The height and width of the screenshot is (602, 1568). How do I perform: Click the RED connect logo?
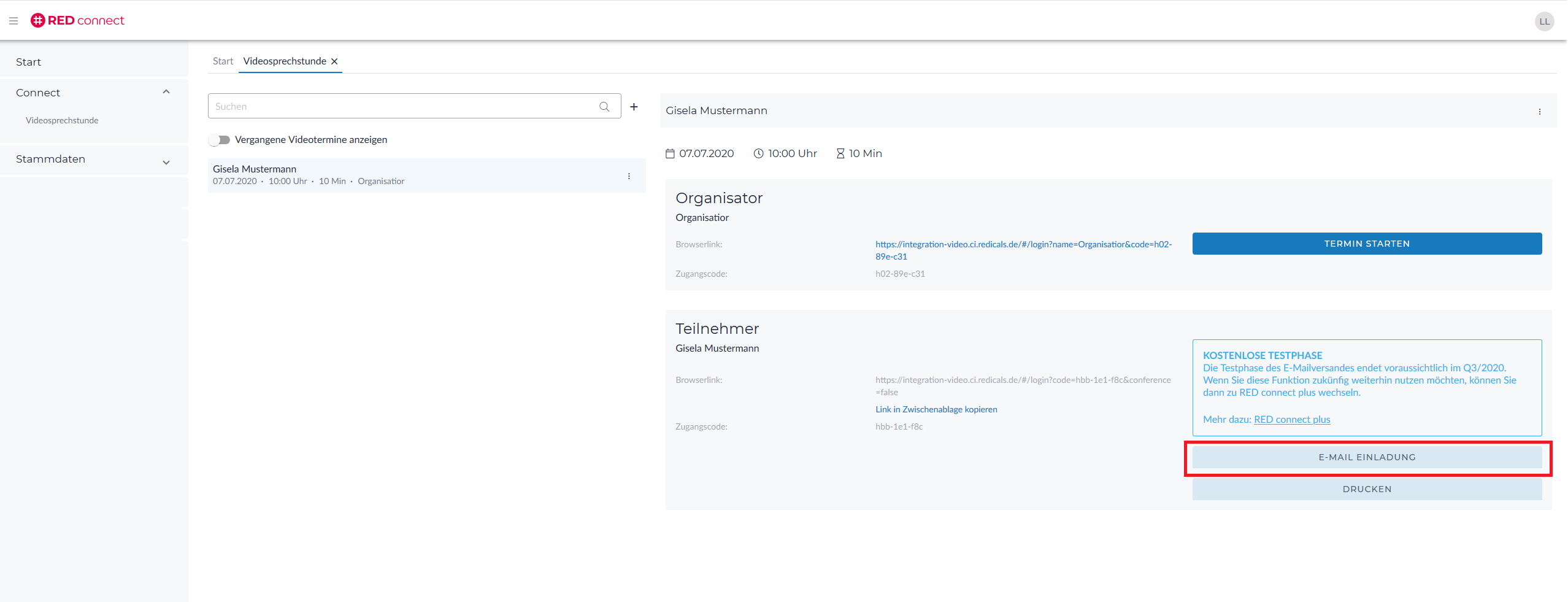pyautogui.click(x=77, y=21)
